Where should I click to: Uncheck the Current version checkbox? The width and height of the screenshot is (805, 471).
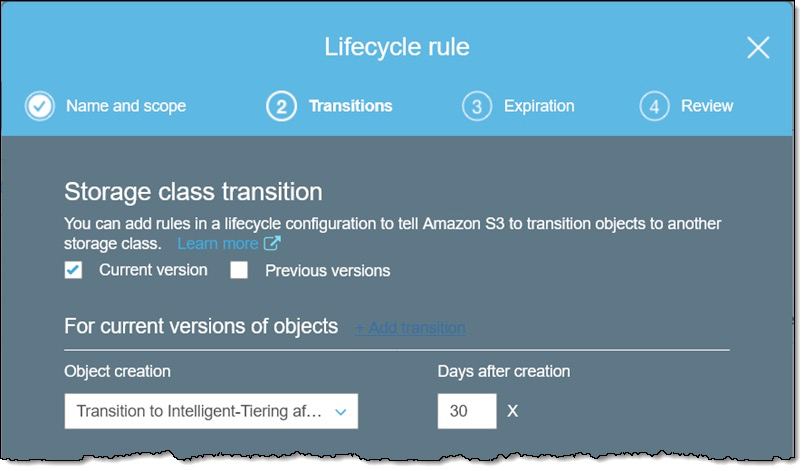pos(73,270)
